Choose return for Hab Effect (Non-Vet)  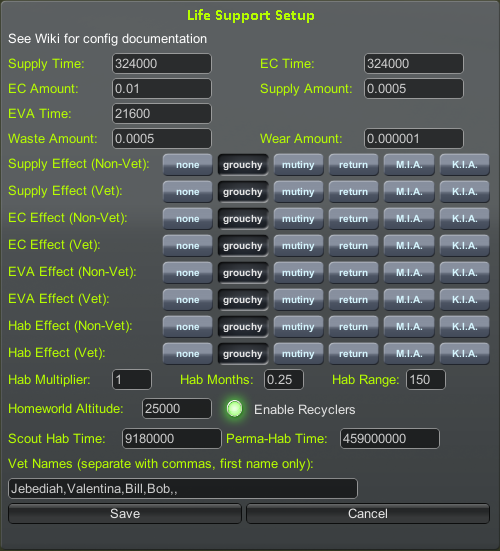pyautogui.click(x=353, y=326)
